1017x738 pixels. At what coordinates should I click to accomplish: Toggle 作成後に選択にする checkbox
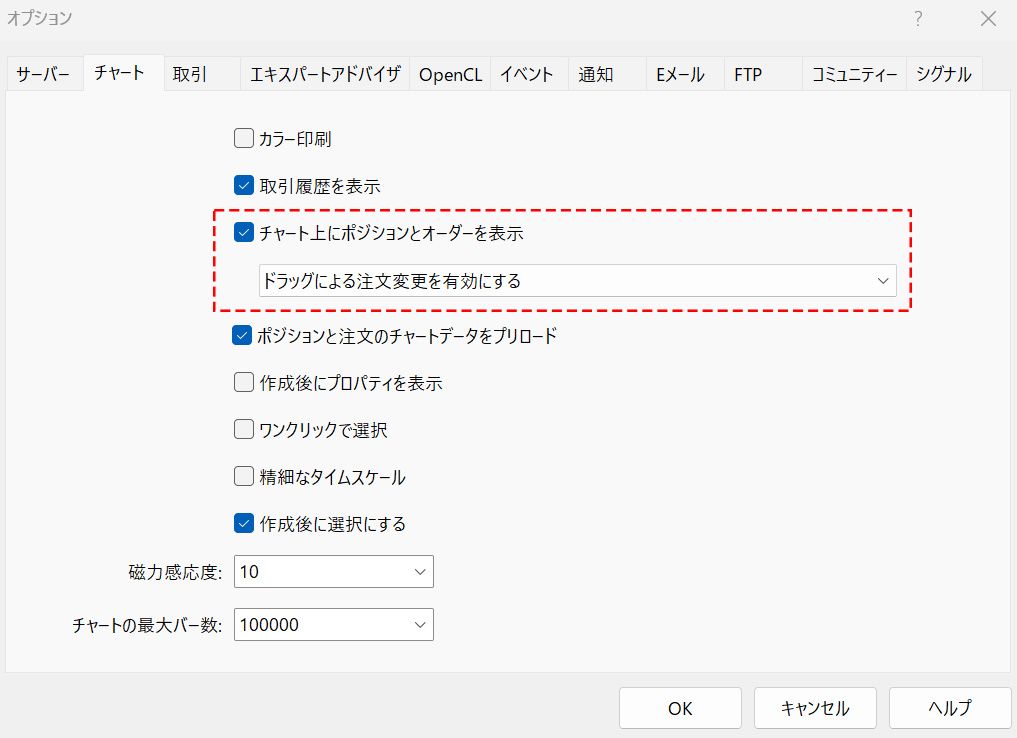243,524
